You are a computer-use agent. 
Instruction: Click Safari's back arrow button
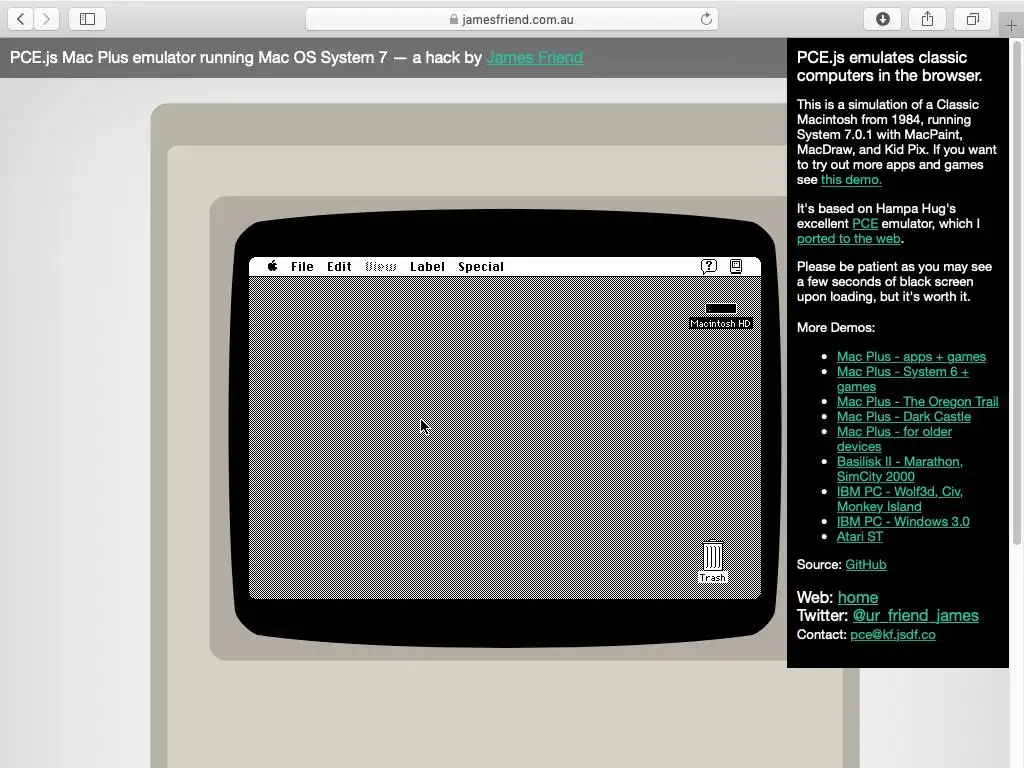pos(21,19)
